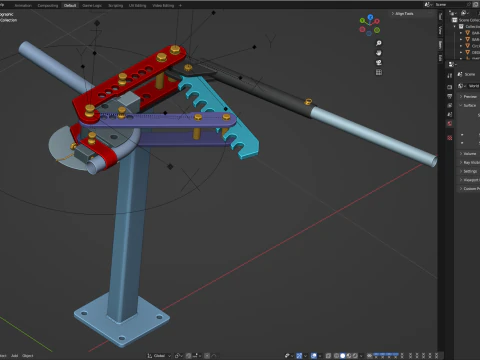Switch to the Scripting workspace tab

point(115,5)
